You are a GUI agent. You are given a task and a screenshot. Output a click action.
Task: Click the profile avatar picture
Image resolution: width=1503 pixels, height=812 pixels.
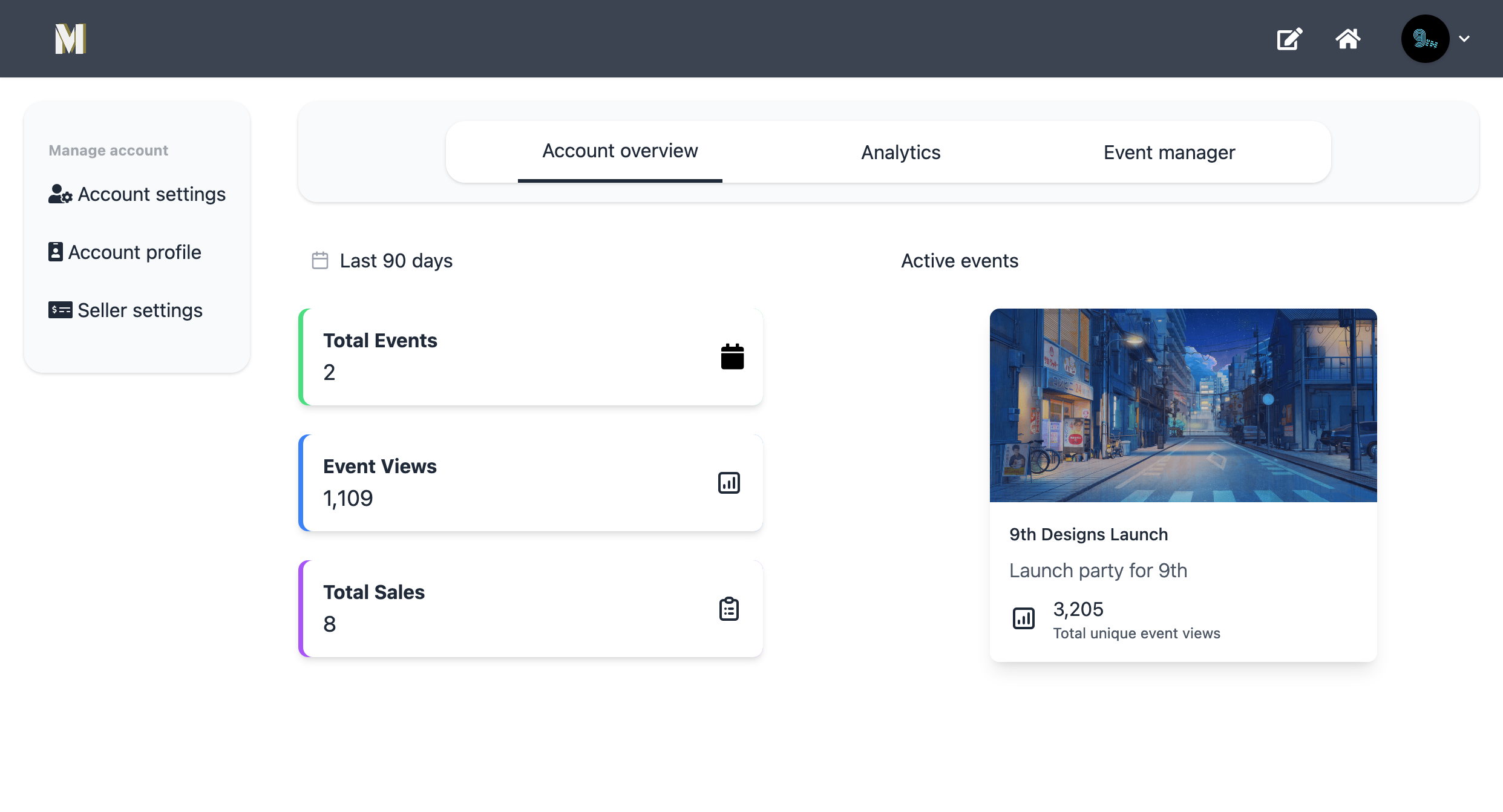click(x=1424, y=39)
